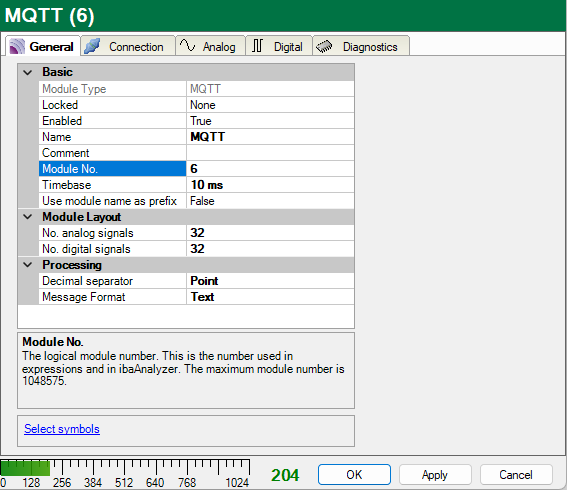Select the Use module name as prefix value False
The height and width of the screenshot is (490, 567).
tap(270, 201)
